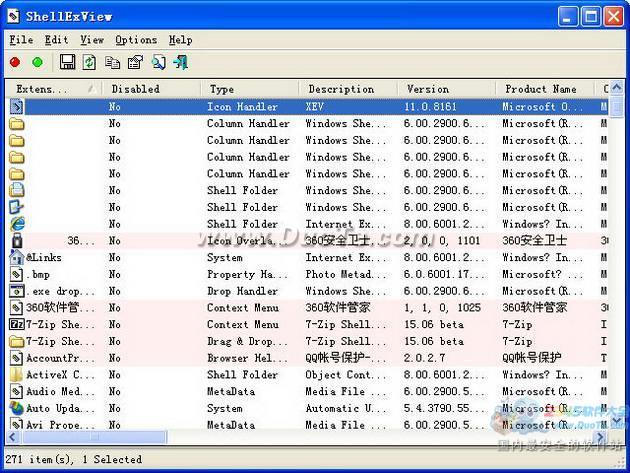Viewport: 630px width, 473px height.
Task: Copy selected items toolbar icon
Action: pyautogui.click(x=112, y=62)
